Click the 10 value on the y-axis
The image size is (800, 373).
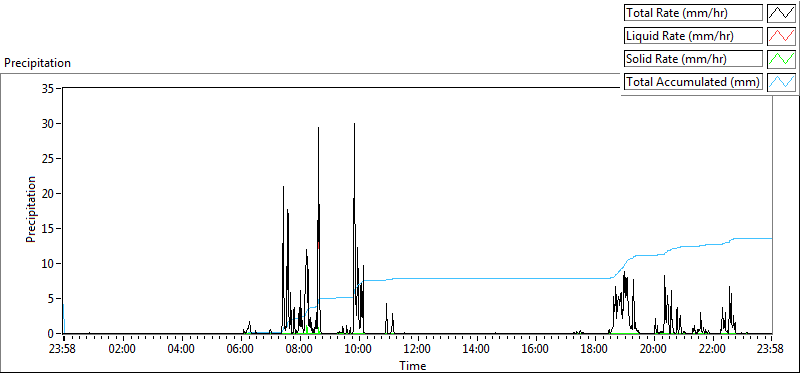click(48, 264)
